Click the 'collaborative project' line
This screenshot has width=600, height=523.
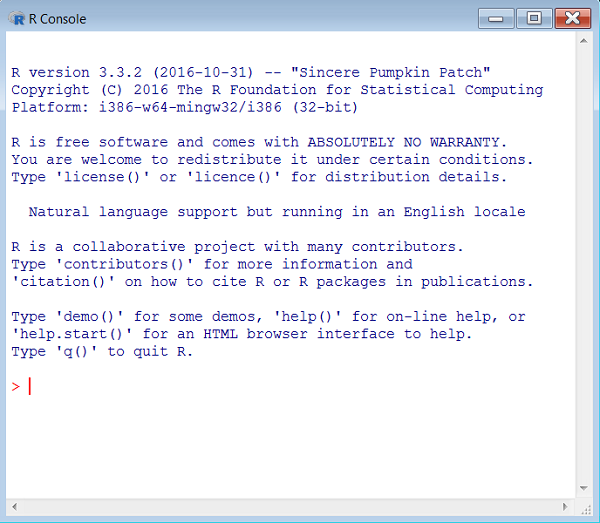pyautogui.click(x=237, y=247)
